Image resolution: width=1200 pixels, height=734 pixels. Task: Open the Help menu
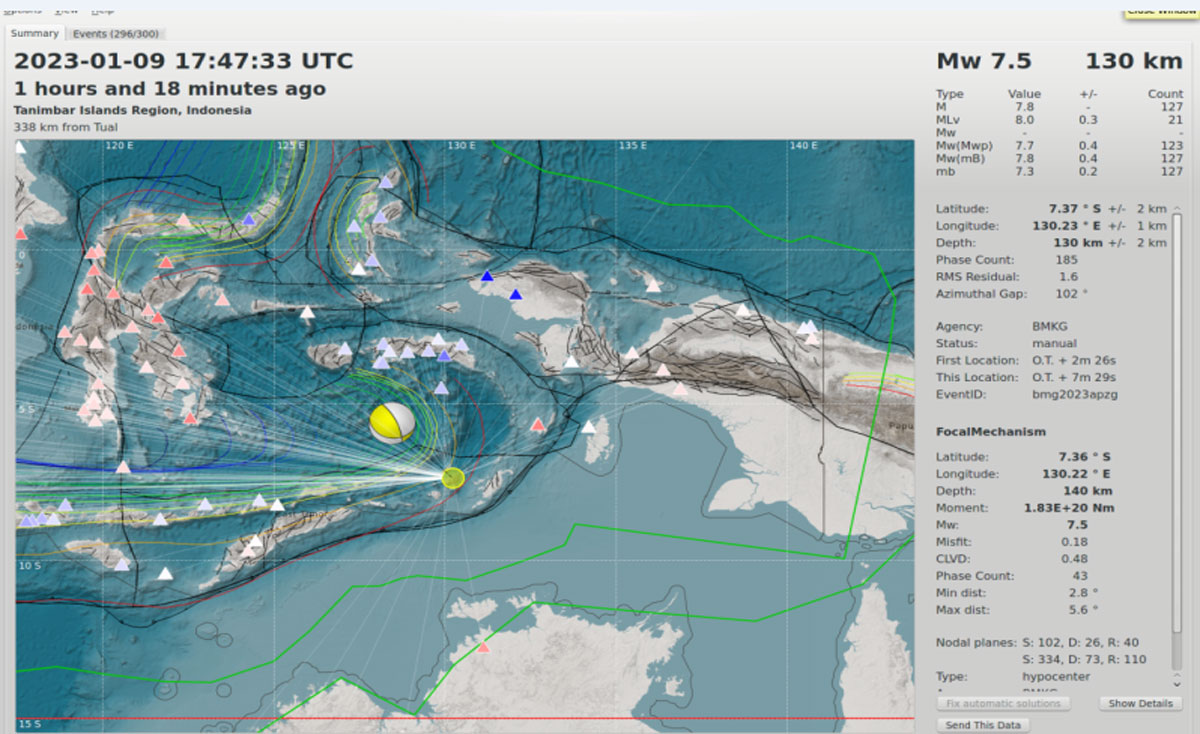coord(102,10)
